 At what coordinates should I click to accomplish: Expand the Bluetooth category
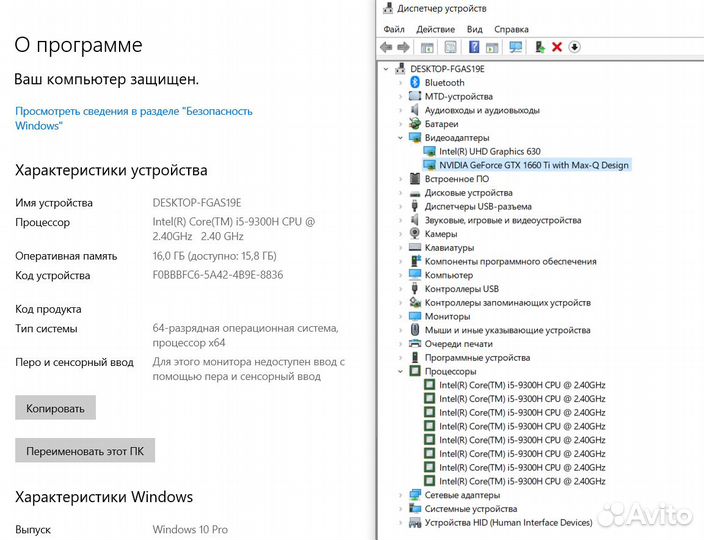pos(400,83)
